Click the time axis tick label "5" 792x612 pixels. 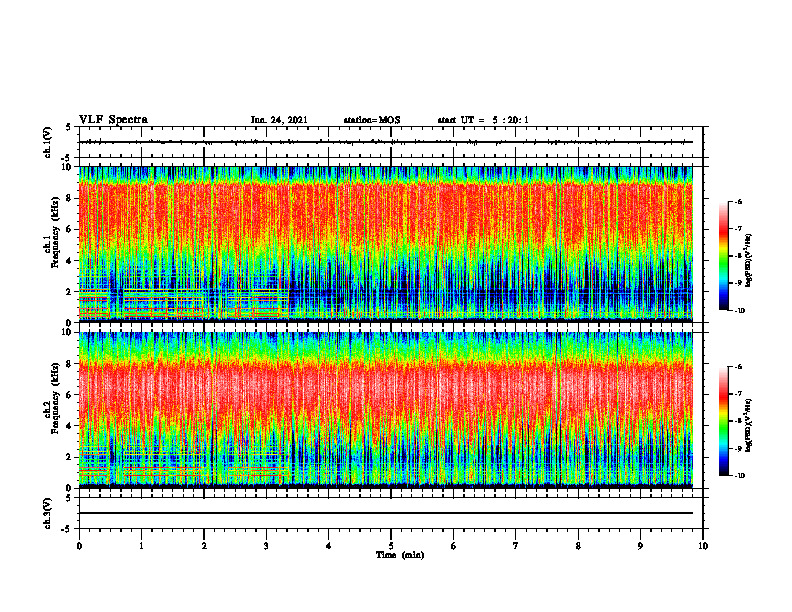[x=391, y=546]
